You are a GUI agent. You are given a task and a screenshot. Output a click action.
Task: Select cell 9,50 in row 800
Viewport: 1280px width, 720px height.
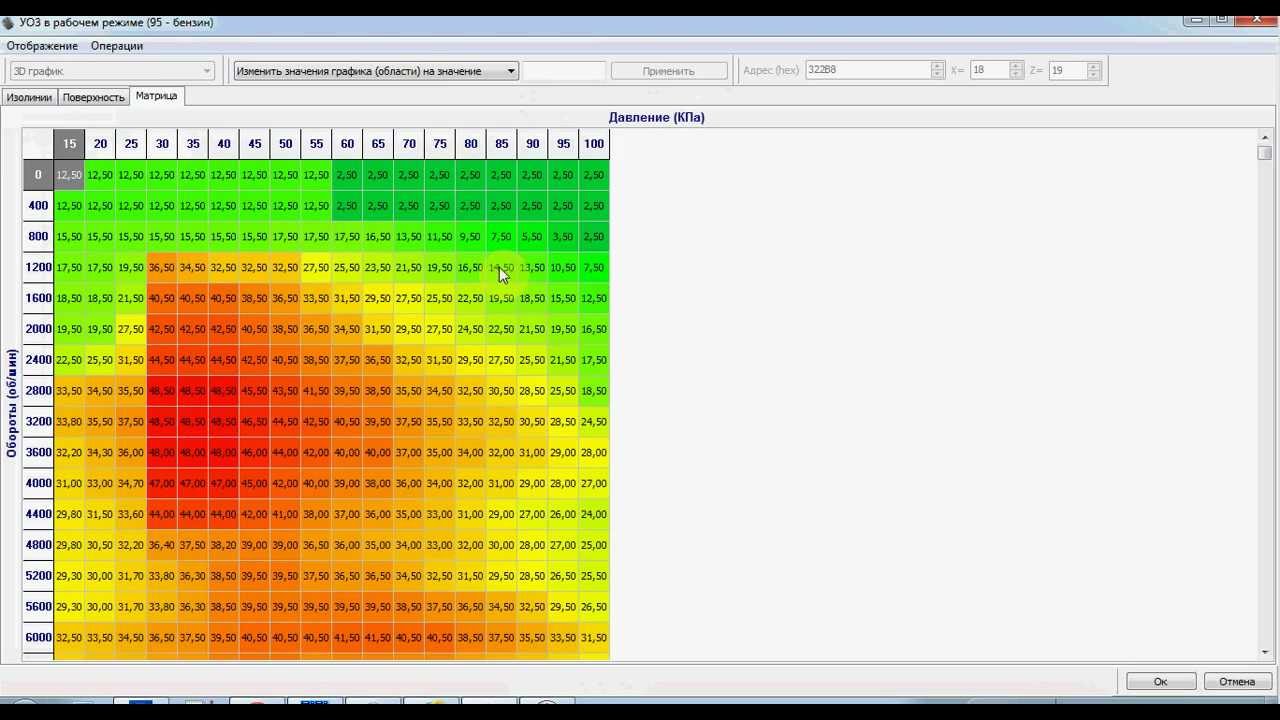pos(470,237)
